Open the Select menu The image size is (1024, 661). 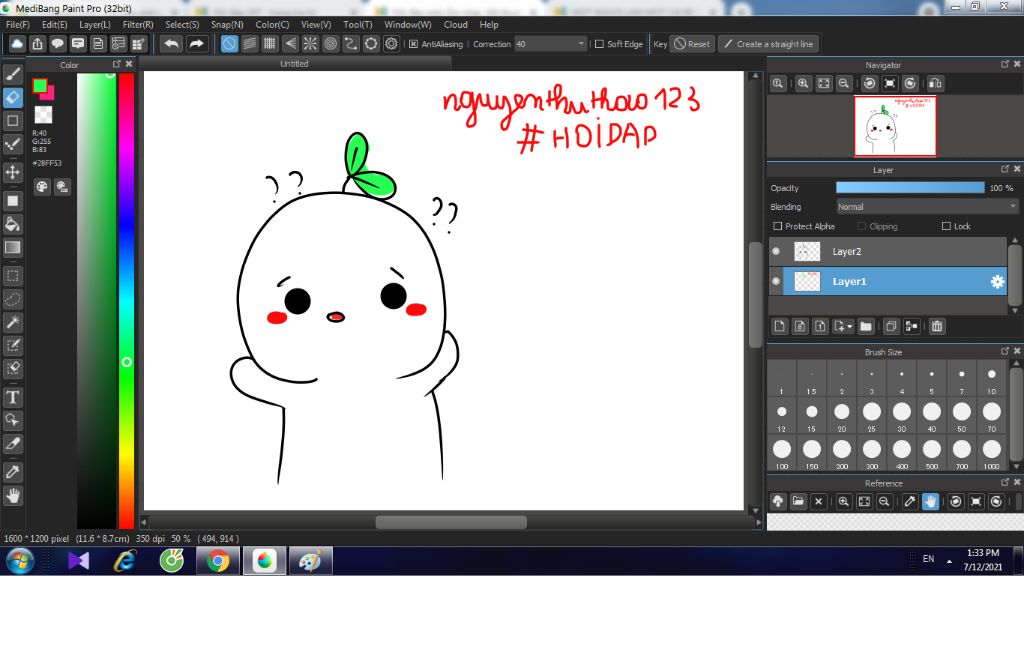182,24
